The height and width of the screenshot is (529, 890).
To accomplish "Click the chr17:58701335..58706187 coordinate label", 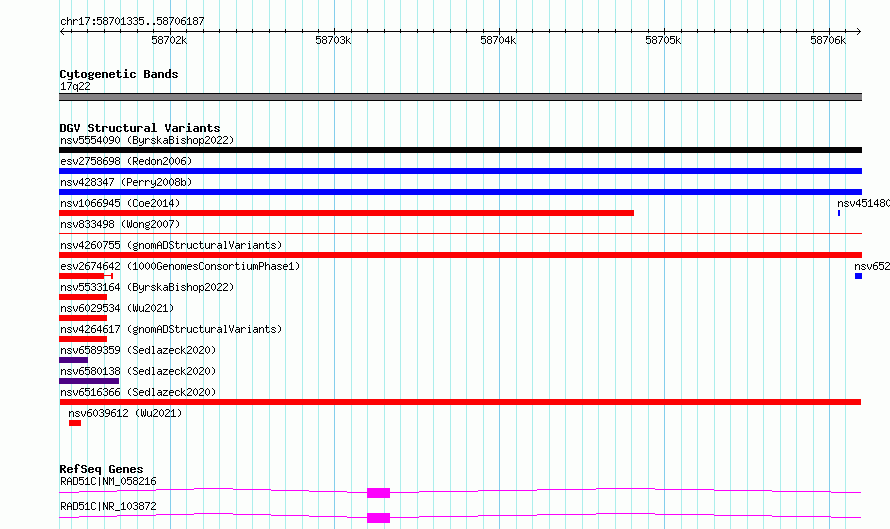I will point(132,22).
